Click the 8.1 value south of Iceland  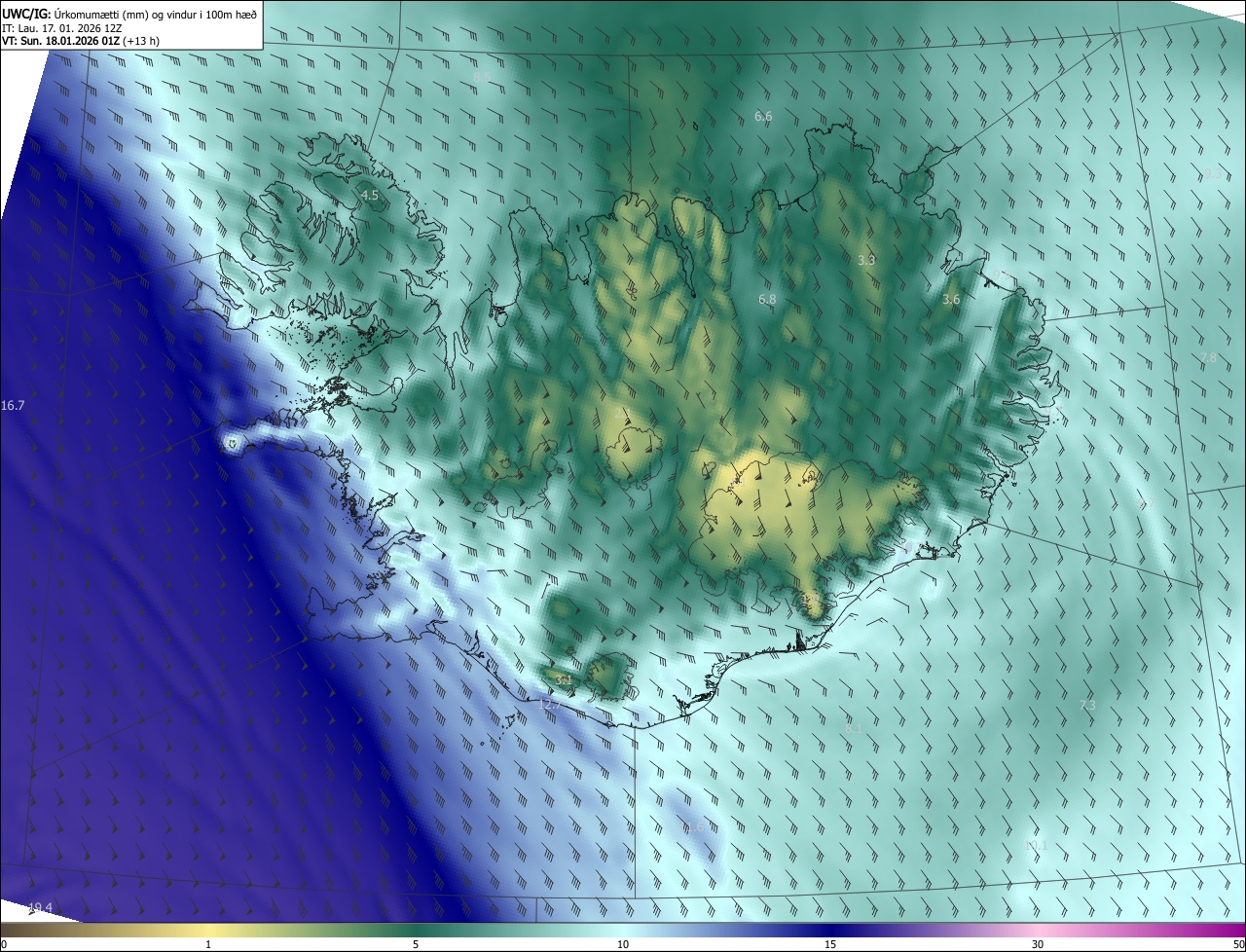854,728
